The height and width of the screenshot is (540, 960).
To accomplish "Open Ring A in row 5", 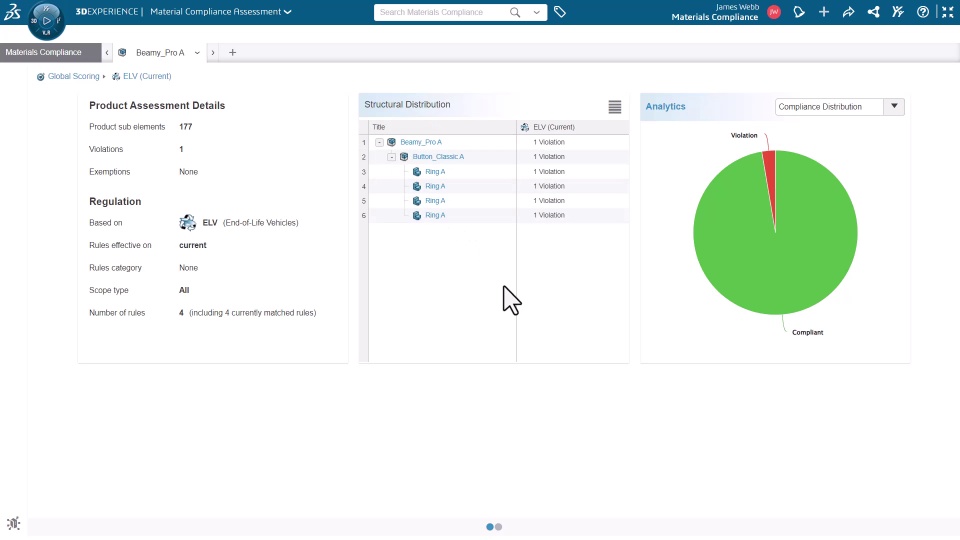I will [435, 201].
